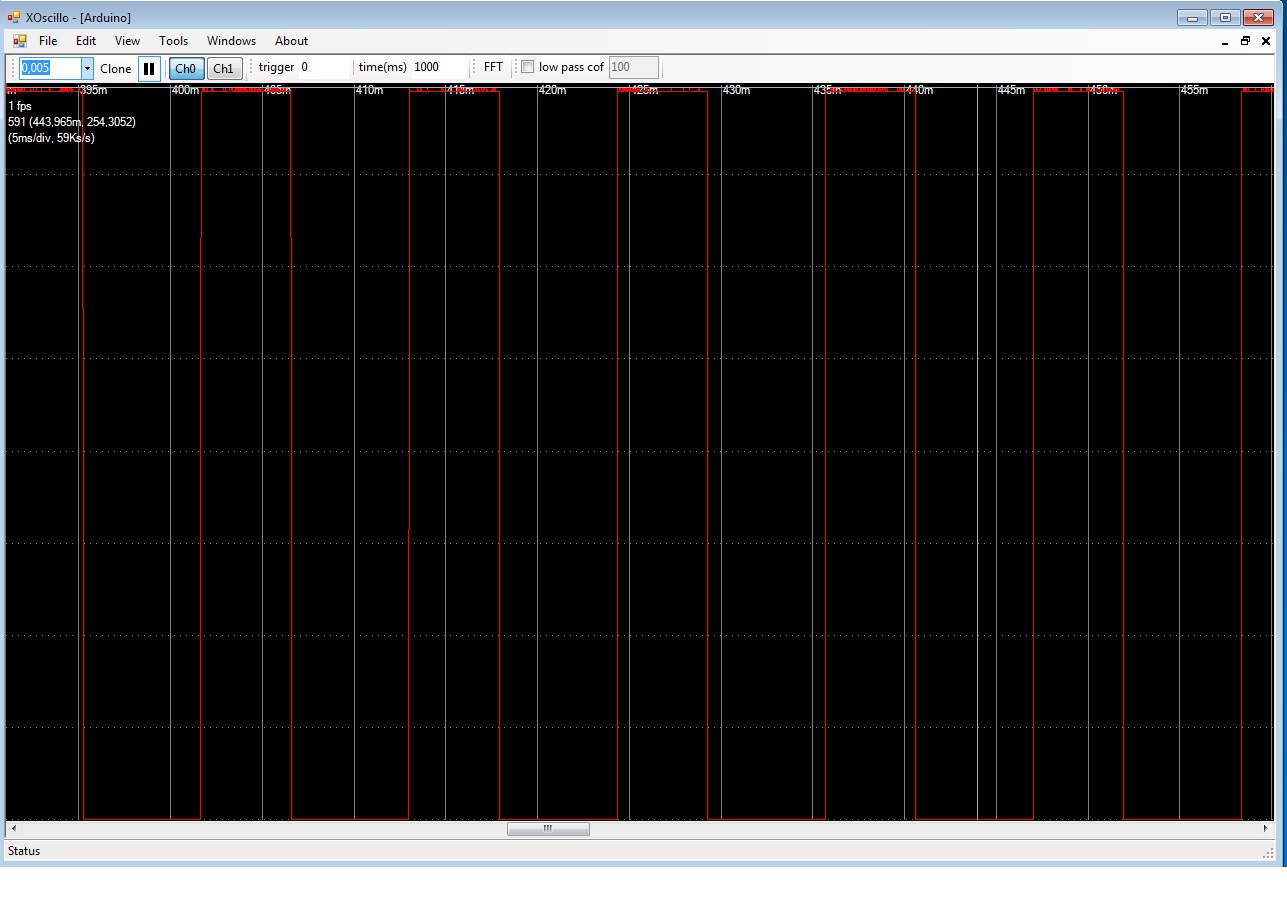The width and height of the screenshot is (1287, 900).
Task: Expand the time-per-division dropdown arrow
Action: (x=87, y=68)
